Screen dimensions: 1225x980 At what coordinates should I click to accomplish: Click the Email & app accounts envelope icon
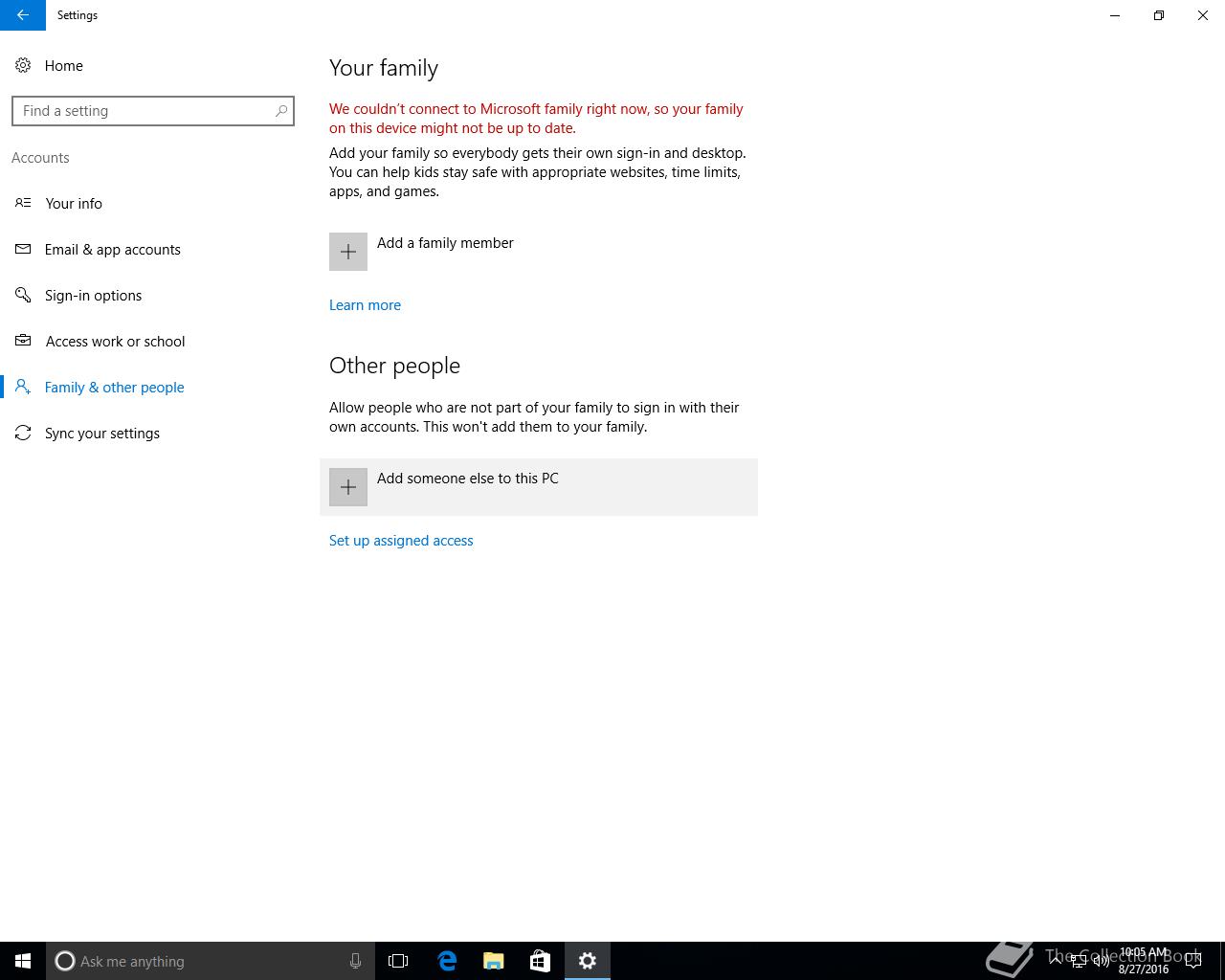click(23, 249)
